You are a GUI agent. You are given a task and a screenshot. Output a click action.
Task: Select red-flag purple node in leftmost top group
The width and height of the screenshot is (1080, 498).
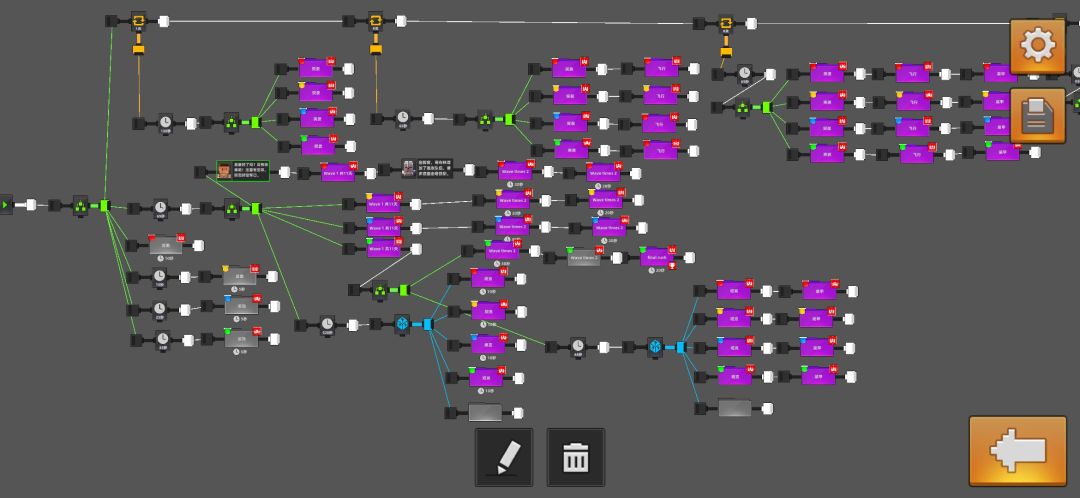pos(315,68)
